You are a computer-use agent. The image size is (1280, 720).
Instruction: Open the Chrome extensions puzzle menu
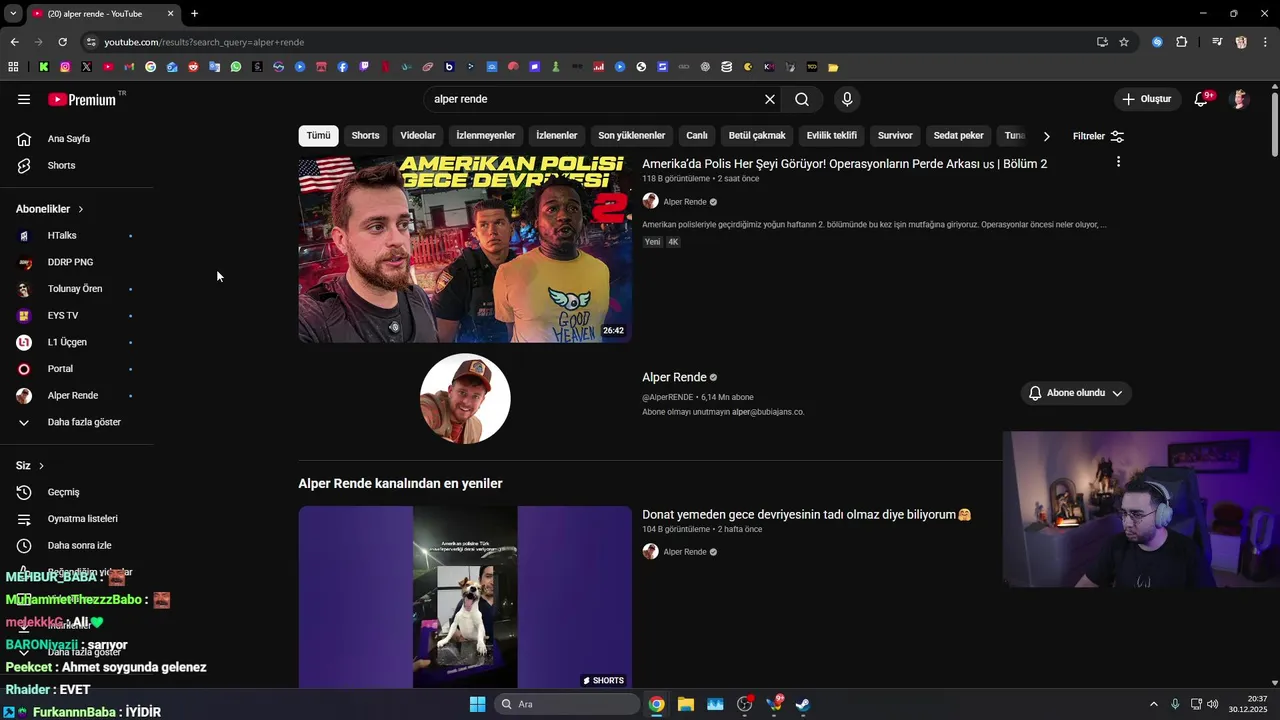coord(1182,42)
